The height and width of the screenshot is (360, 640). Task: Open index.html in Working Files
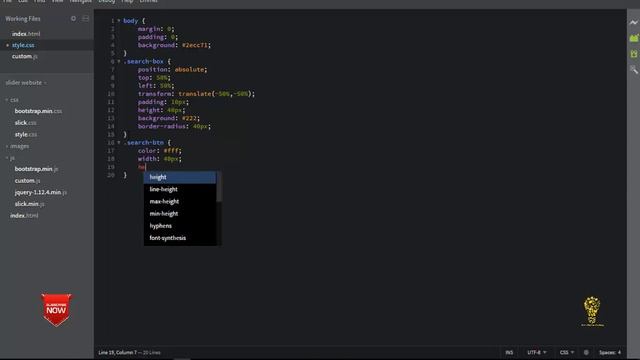click(x=26, y=34)
